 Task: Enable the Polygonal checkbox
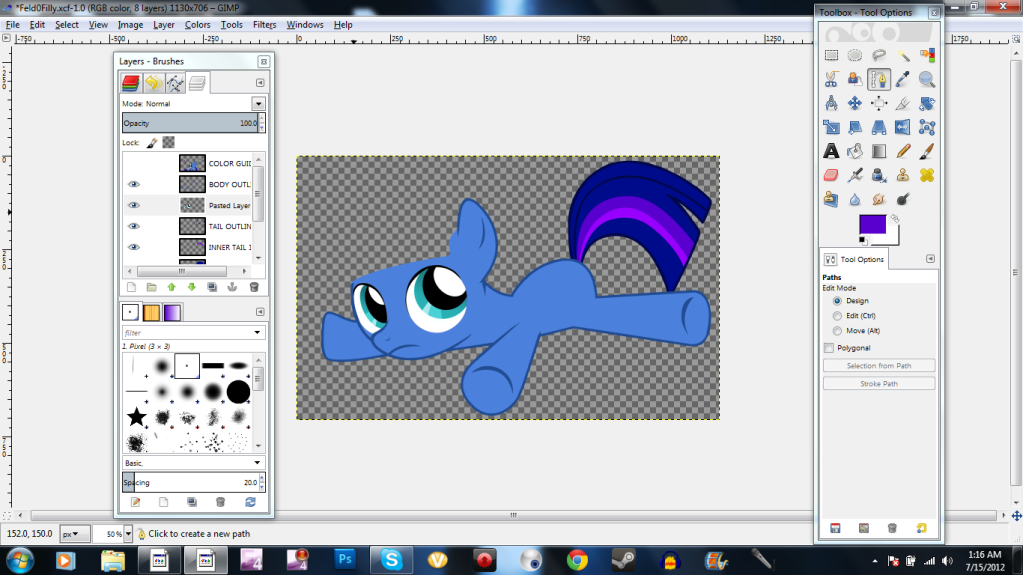tap(828, 348)
